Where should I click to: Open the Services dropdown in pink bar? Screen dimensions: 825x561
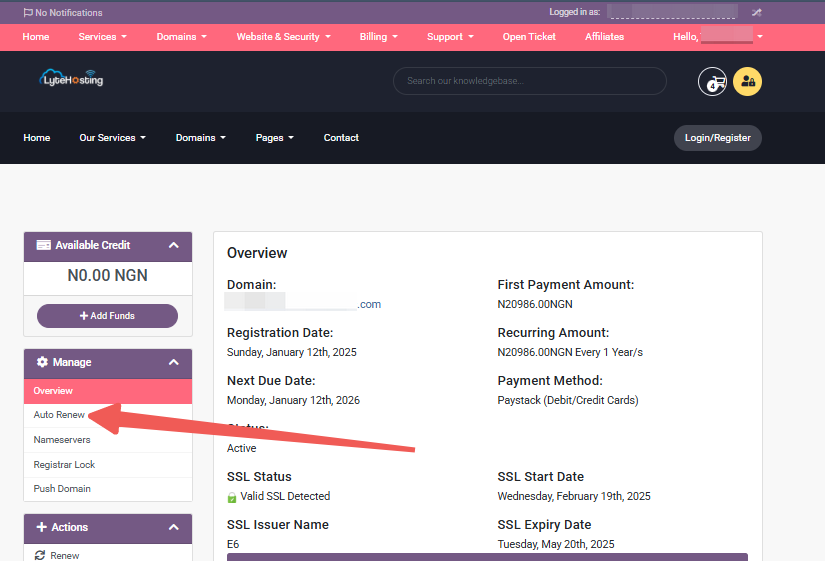pyautogui.click(x=103, y=37)
